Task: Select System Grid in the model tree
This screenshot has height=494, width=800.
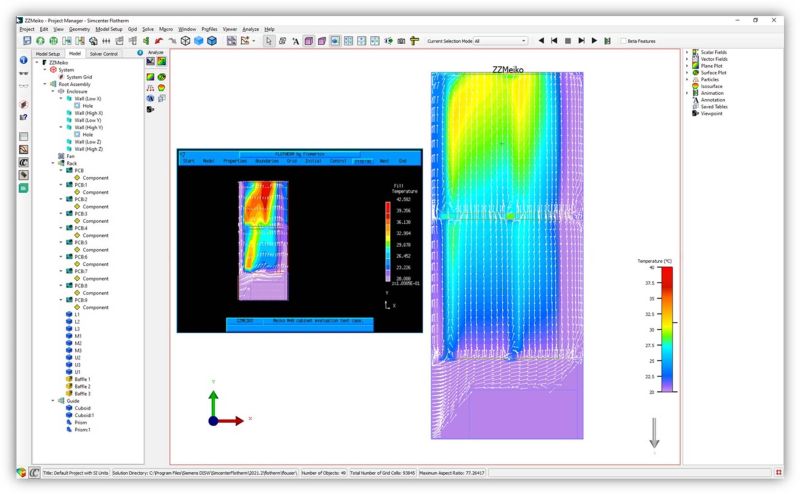Action: click(x=79, y=77)
